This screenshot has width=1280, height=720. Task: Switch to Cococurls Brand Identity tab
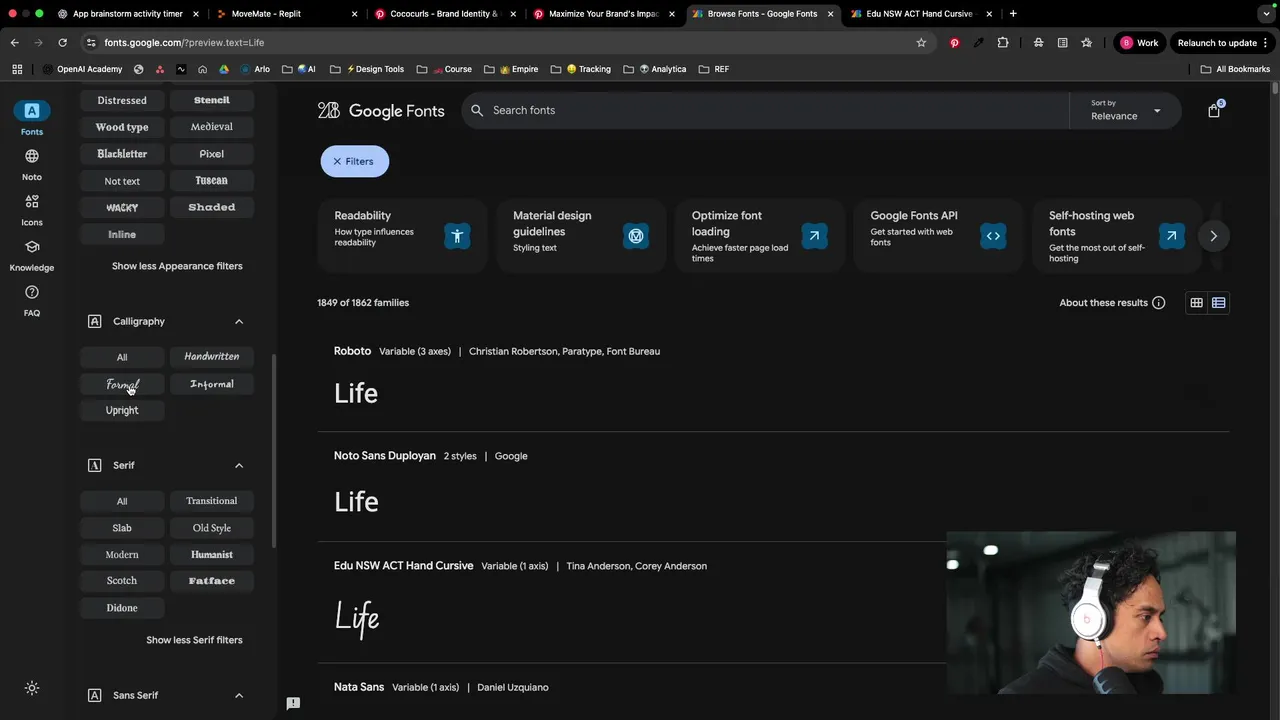click(445, 14)
